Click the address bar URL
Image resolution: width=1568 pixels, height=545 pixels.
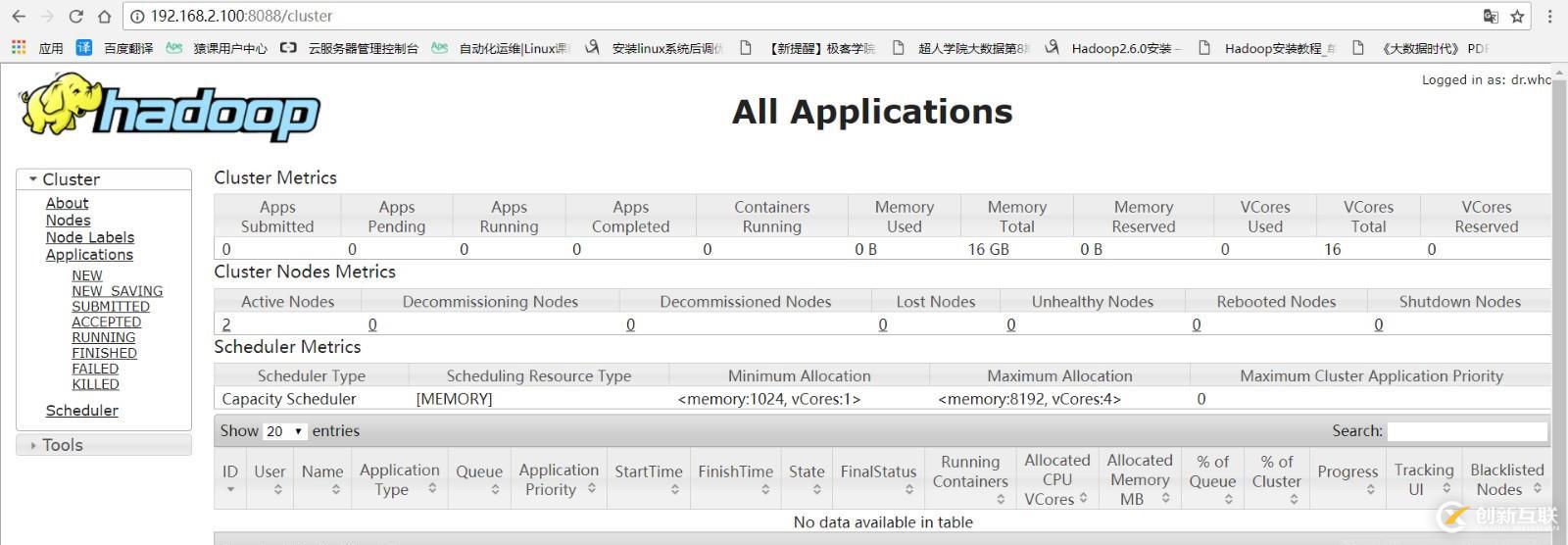[241, 16]
